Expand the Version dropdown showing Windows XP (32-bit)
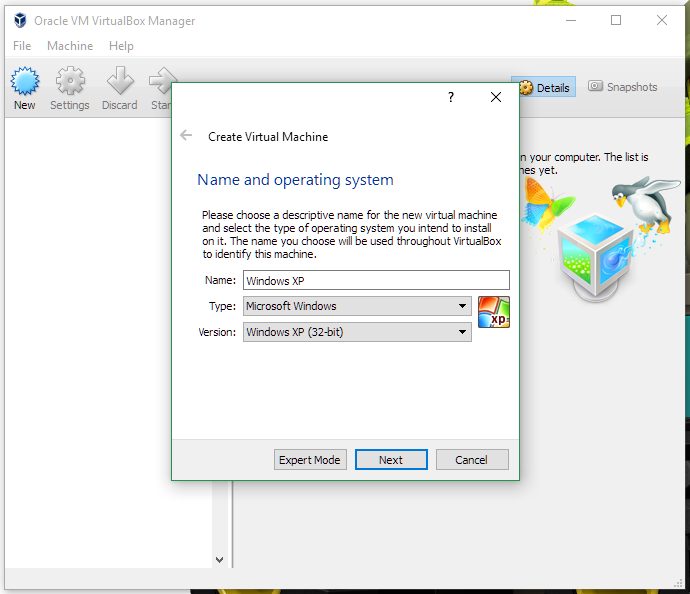The width and height of the screenshot is (690, 594). point(357,332)
